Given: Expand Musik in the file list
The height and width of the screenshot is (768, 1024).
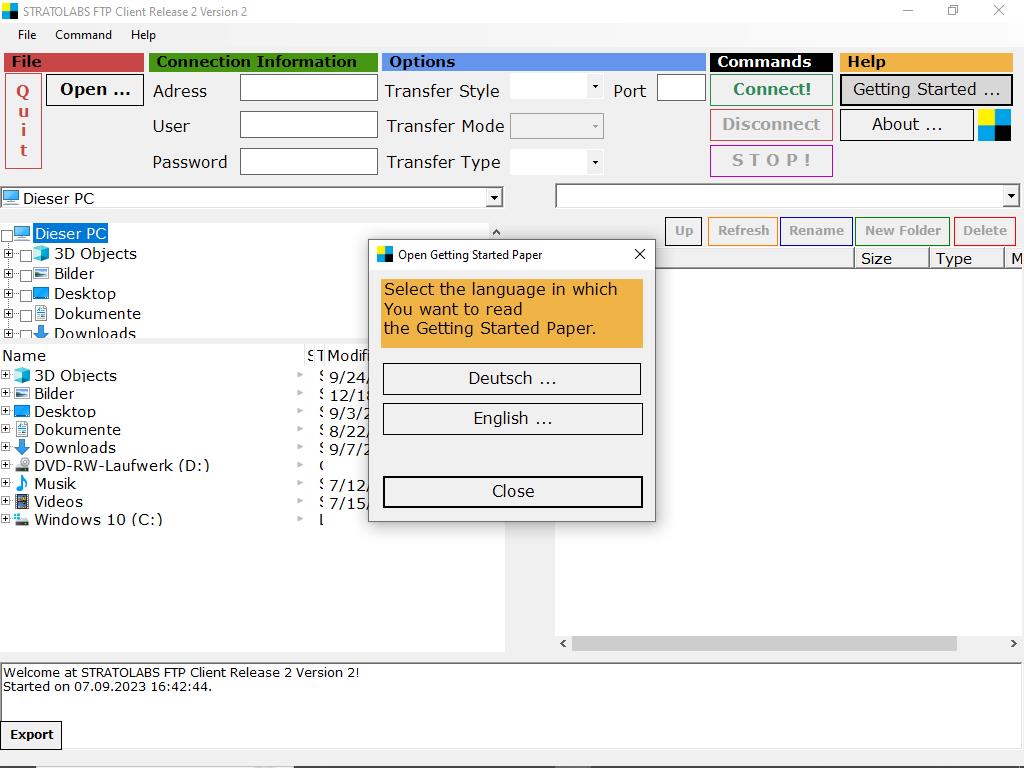Looking at the screenshot, I should [5, 483].
